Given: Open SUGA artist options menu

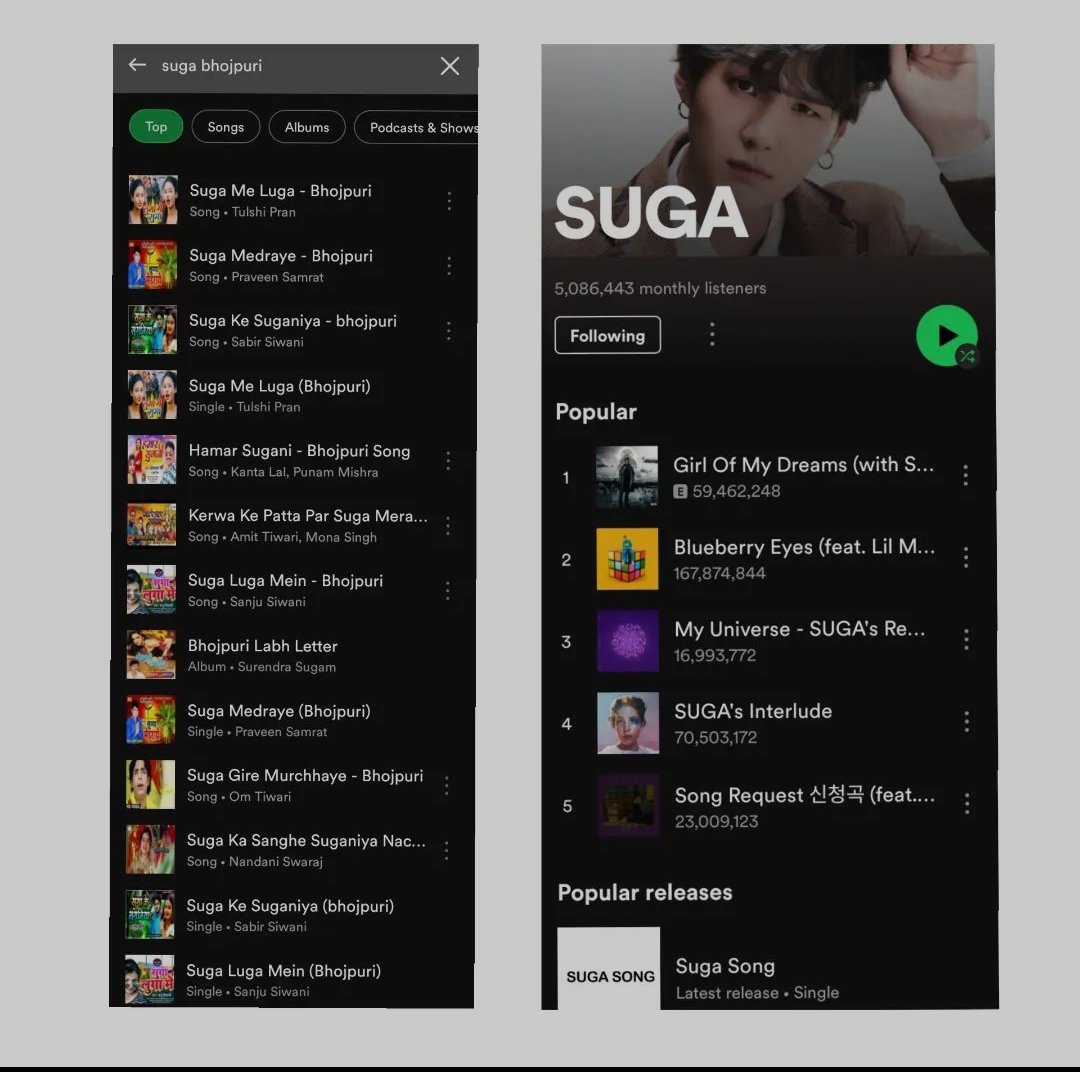Looking at the screenshot, I should click(712, 335).
